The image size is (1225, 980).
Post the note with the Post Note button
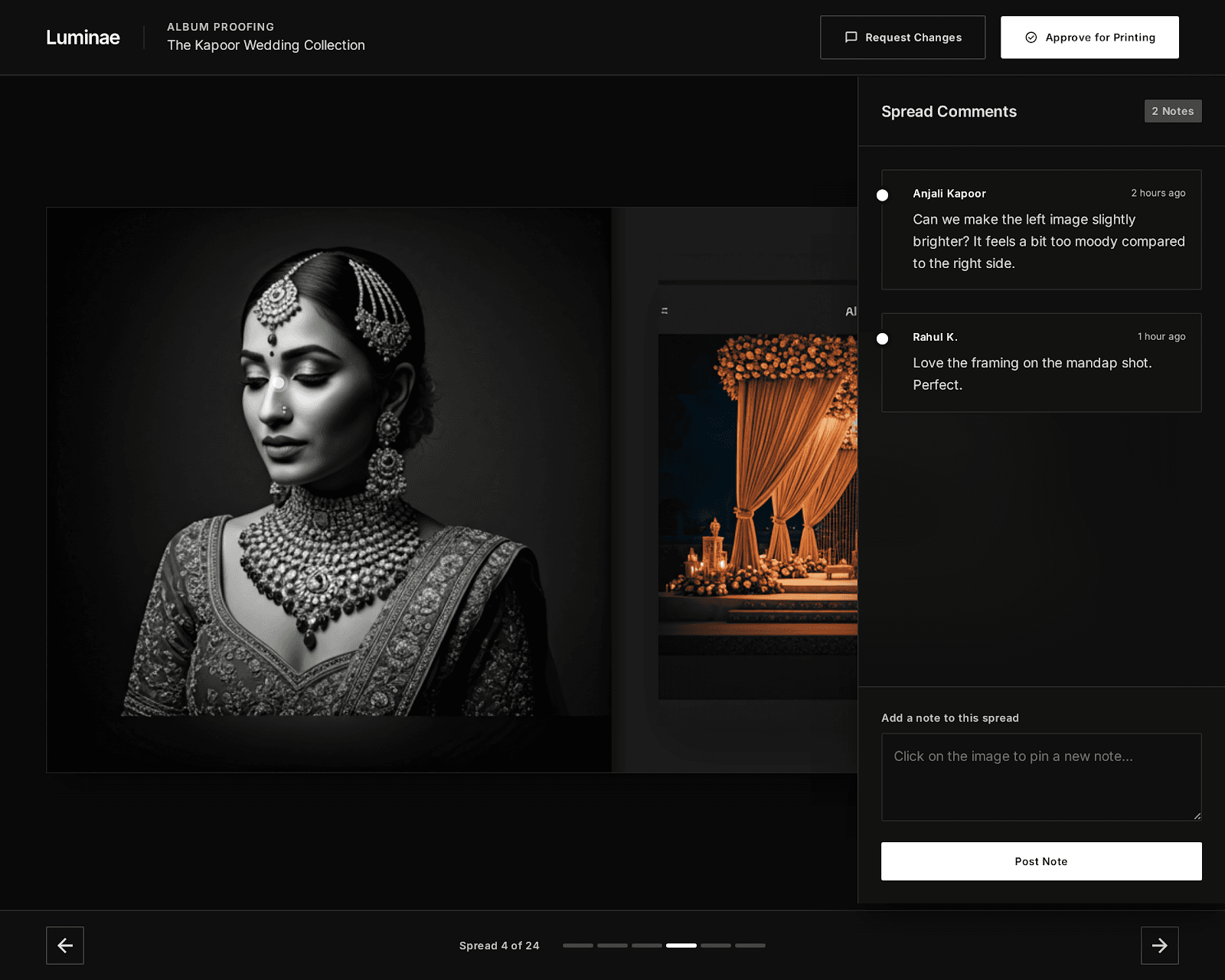[1041, 861]
